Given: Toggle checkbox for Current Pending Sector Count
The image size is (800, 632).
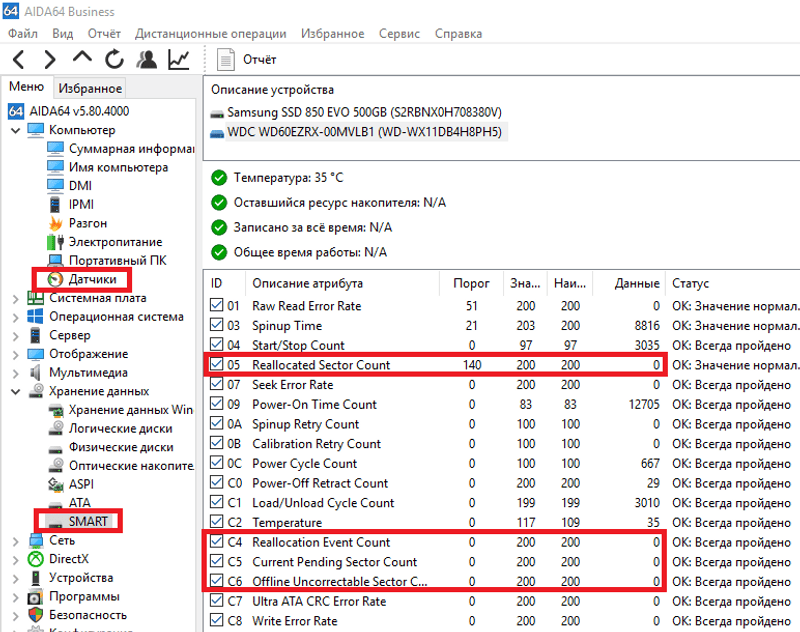Looking at the screenshot, I should click(217, 562).
